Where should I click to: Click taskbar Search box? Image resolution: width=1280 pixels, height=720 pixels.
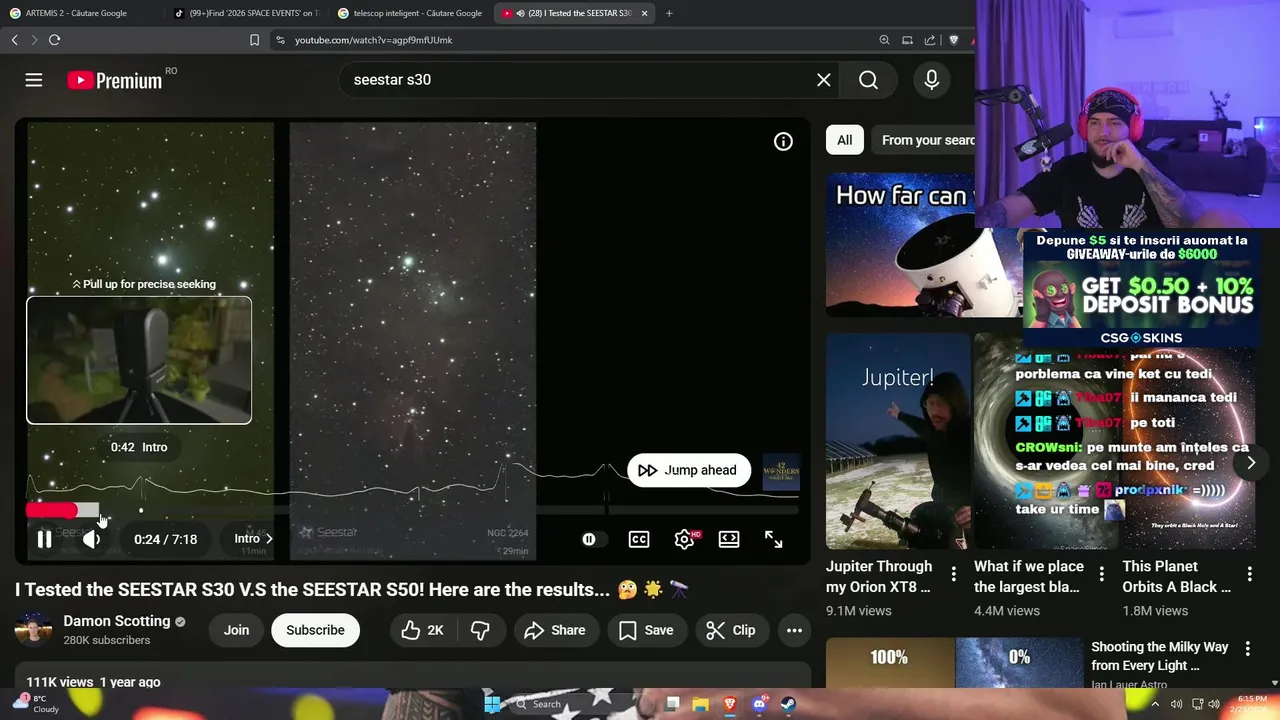[x=575, y=704]
